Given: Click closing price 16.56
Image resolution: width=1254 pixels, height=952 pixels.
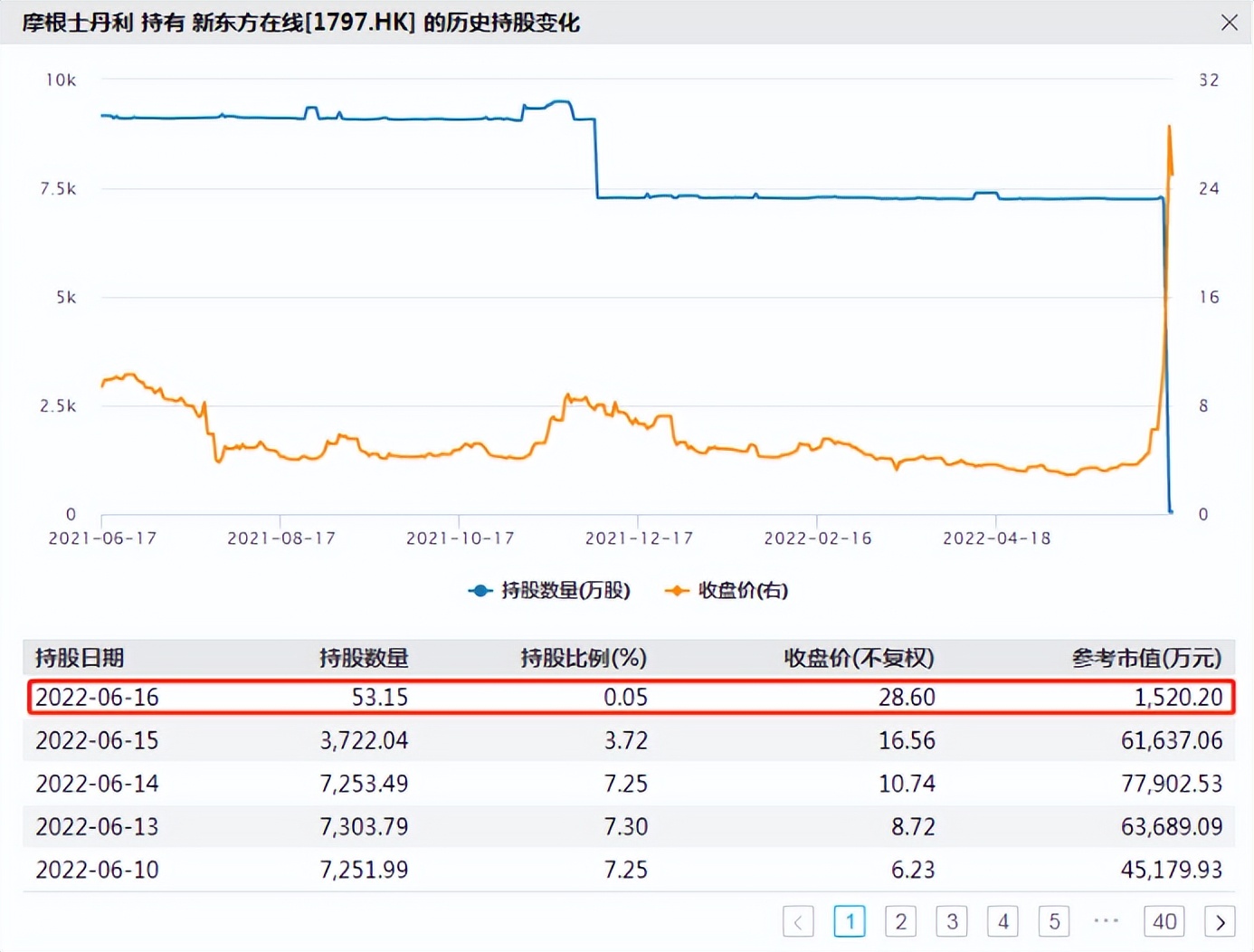Looking at the screenshot, I should tap(907, 740).
